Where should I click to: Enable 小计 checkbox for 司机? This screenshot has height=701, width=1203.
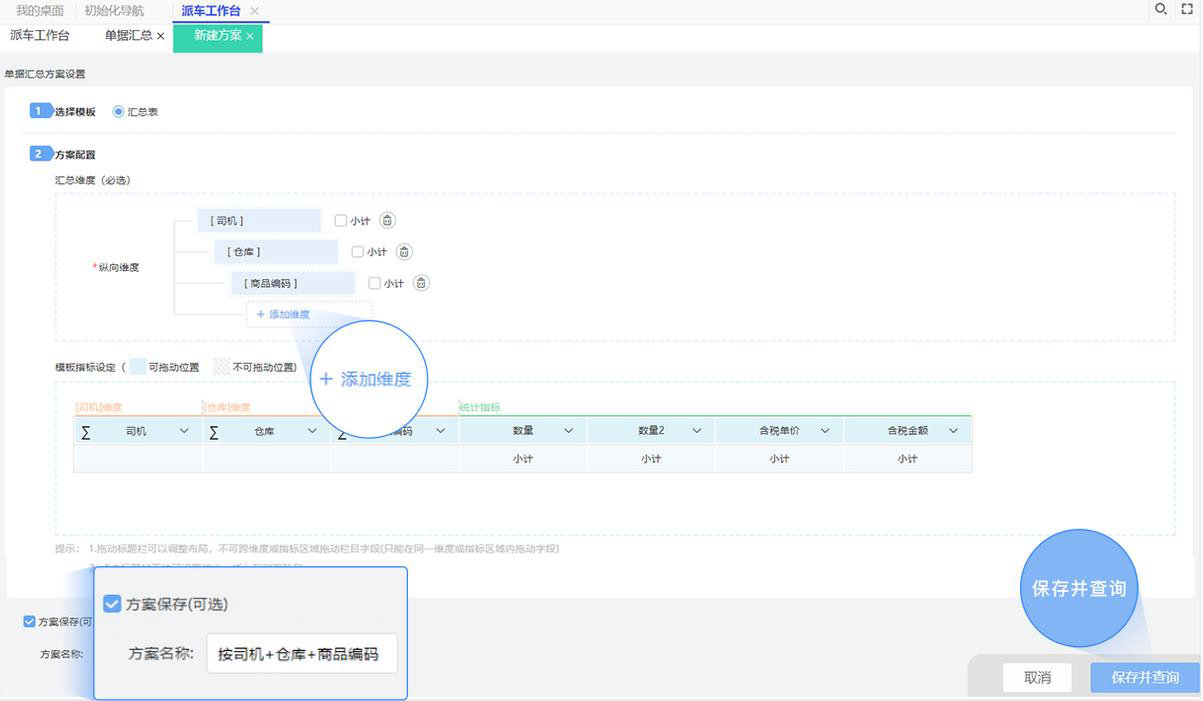pos(341,221)
